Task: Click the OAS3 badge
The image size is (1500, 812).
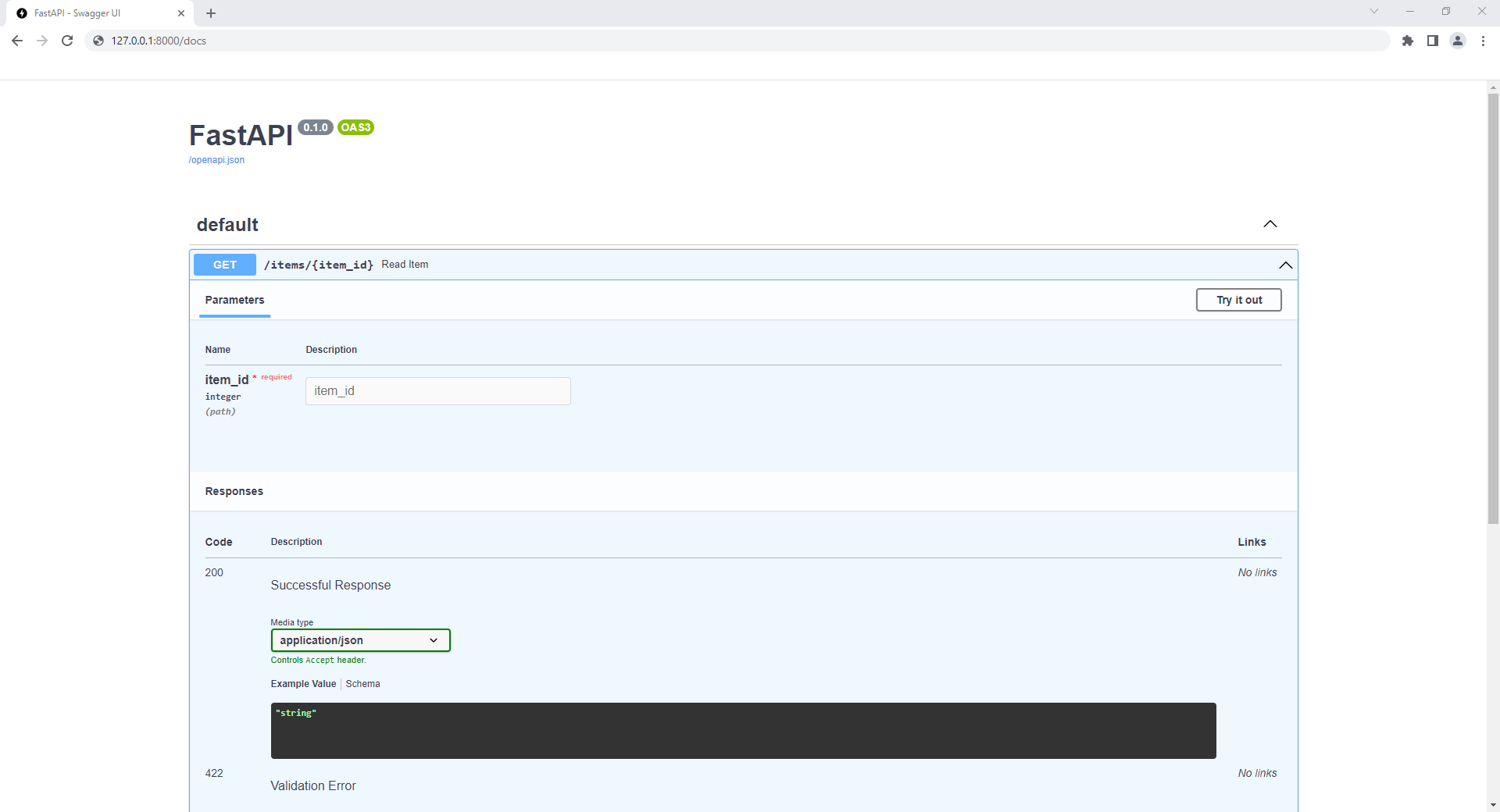Action: click(355, 127)
